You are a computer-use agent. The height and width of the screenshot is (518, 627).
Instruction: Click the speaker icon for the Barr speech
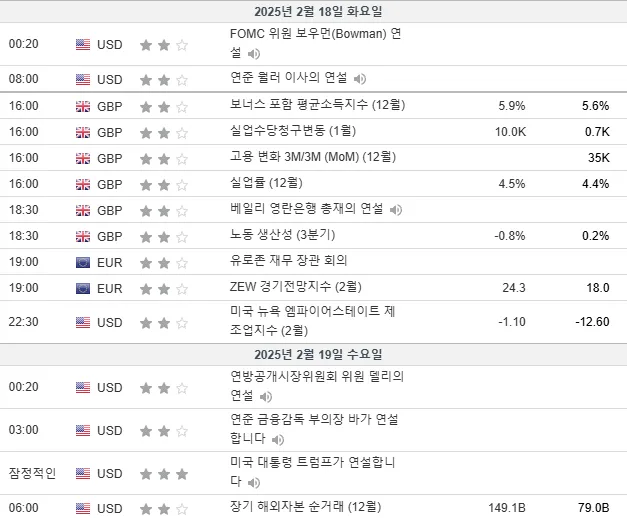[x=278, y=440]
